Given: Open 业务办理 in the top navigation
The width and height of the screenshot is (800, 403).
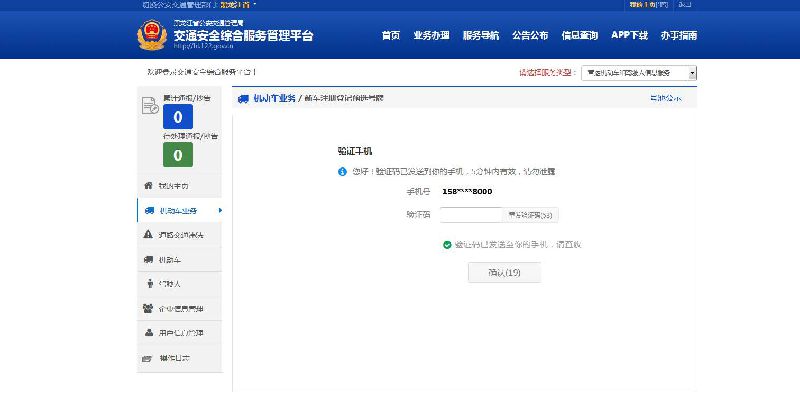Looking at the screenshot, I should pos(431,35).
